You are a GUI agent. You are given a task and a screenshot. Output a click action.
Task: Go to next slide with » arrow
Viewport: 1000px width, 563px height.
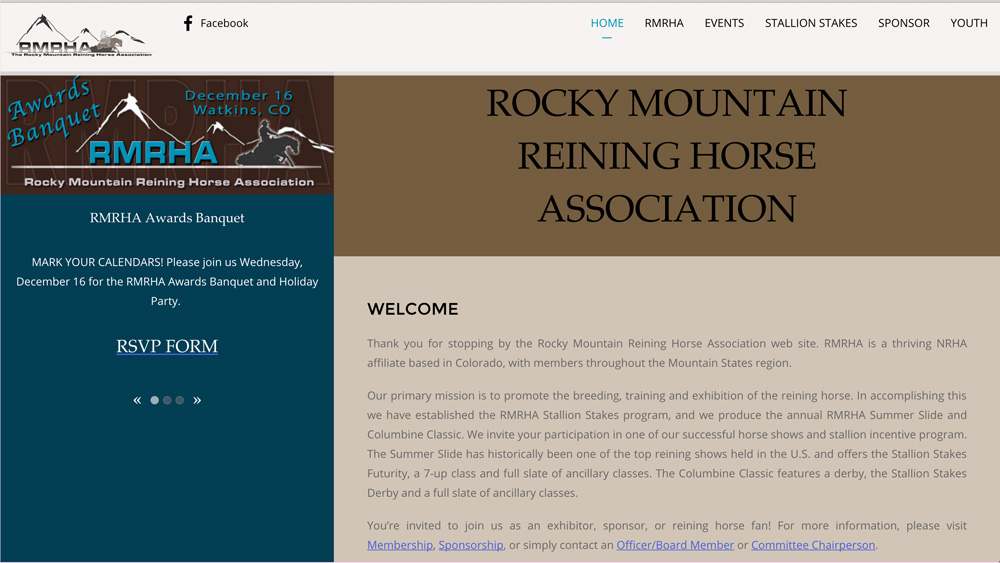[x=197, y=400]
